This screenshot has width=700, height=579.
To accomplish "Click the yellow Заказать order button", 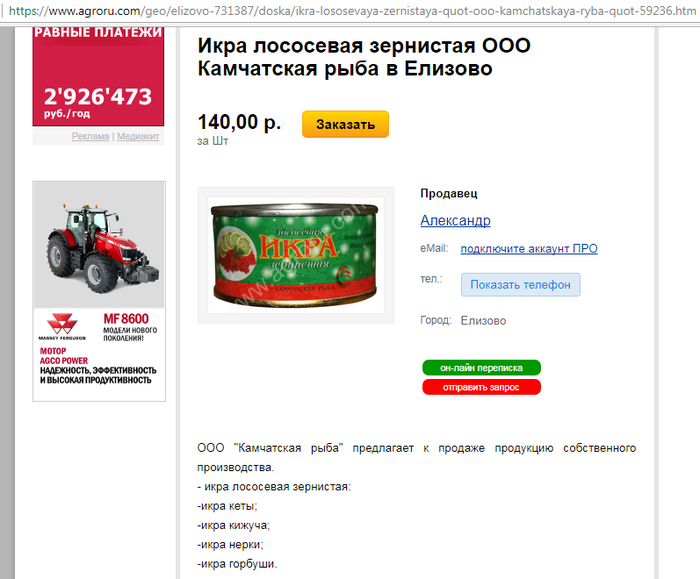I will tap(345, 124).
